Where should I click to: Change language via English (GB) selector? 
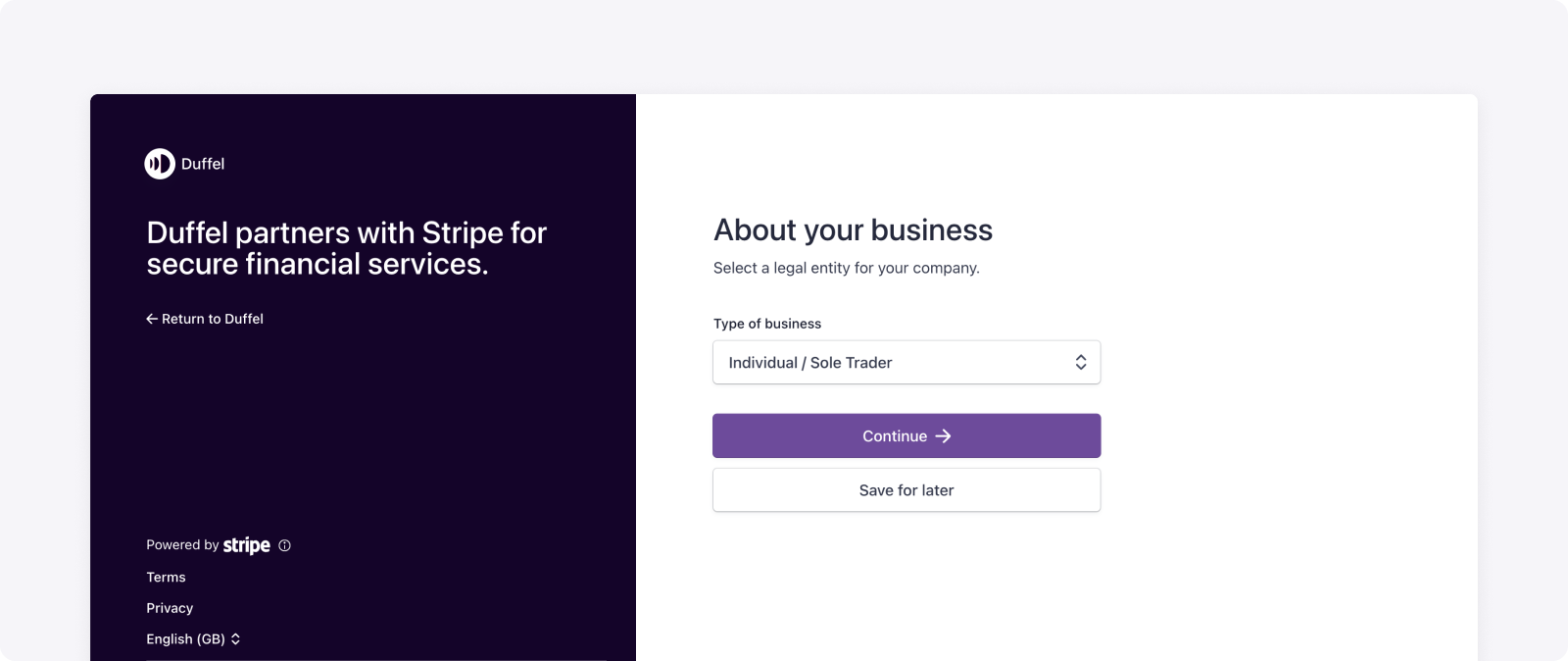(x=193, y=639)
